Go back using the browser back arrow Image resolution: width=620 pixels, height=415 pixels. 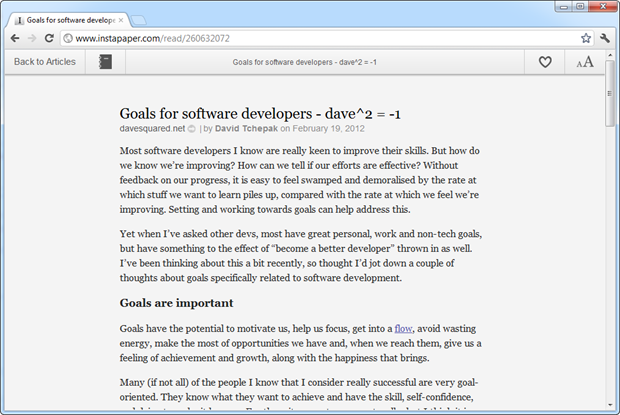pos(15,38)
